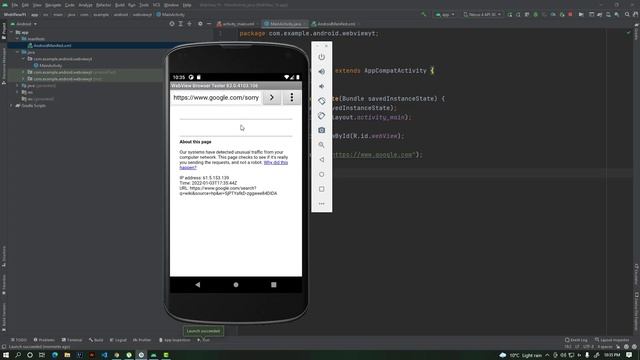Image resolution: width=640 pixels, height=360 pixels.
Task: Rotate emulator left icon
Action: point(322,101)
